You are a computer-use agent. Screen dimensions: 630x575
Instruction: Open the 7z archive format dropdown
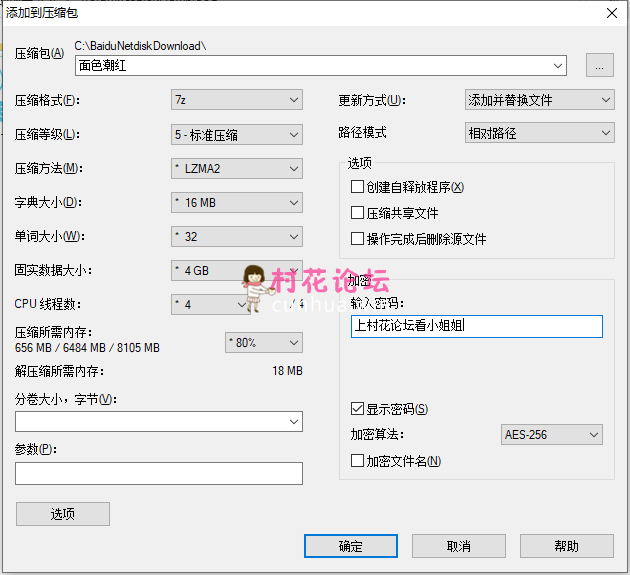tap(236, 100)
